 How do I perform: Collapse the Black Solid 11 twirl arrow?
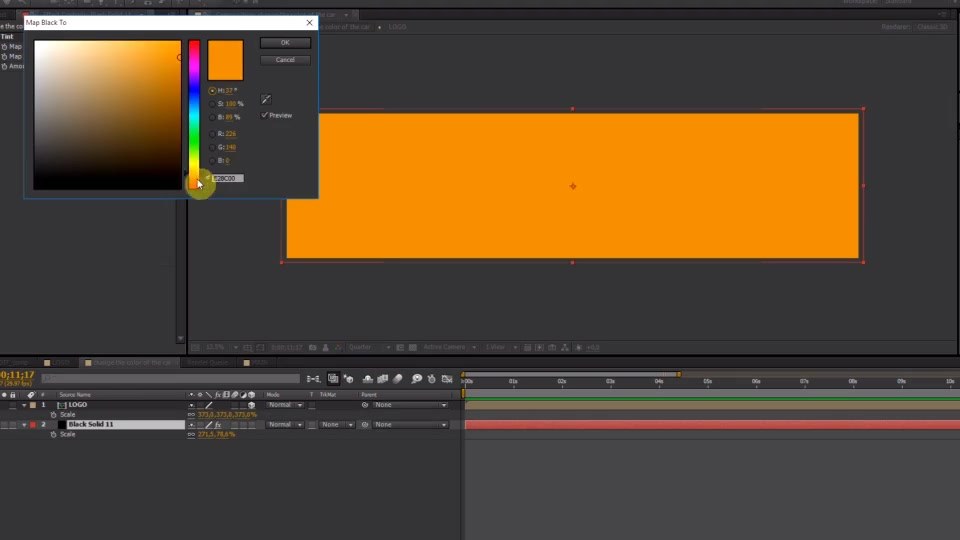coord(24,424)
